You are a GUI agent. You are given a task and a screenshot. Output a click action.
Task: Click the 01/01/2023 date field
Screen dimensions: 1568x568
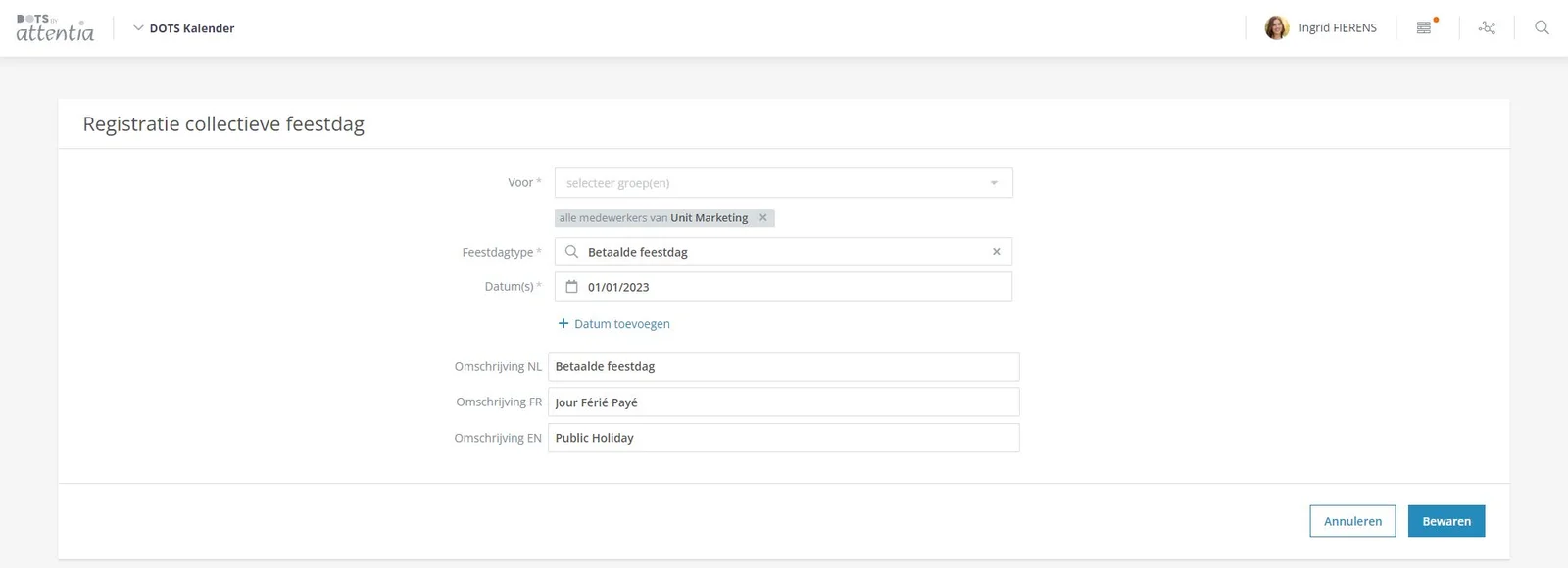pos(784,287)
